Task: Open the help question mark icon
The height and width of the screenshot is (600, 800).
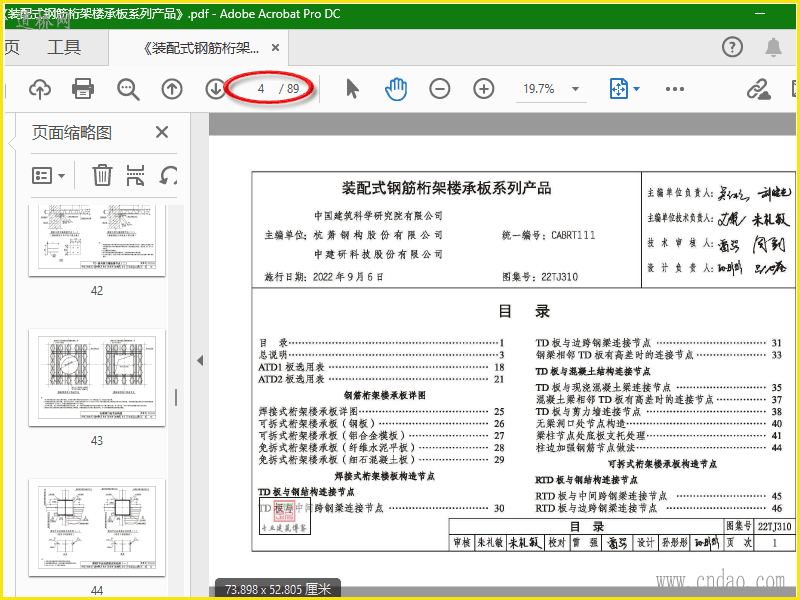Action: (732, 47)
